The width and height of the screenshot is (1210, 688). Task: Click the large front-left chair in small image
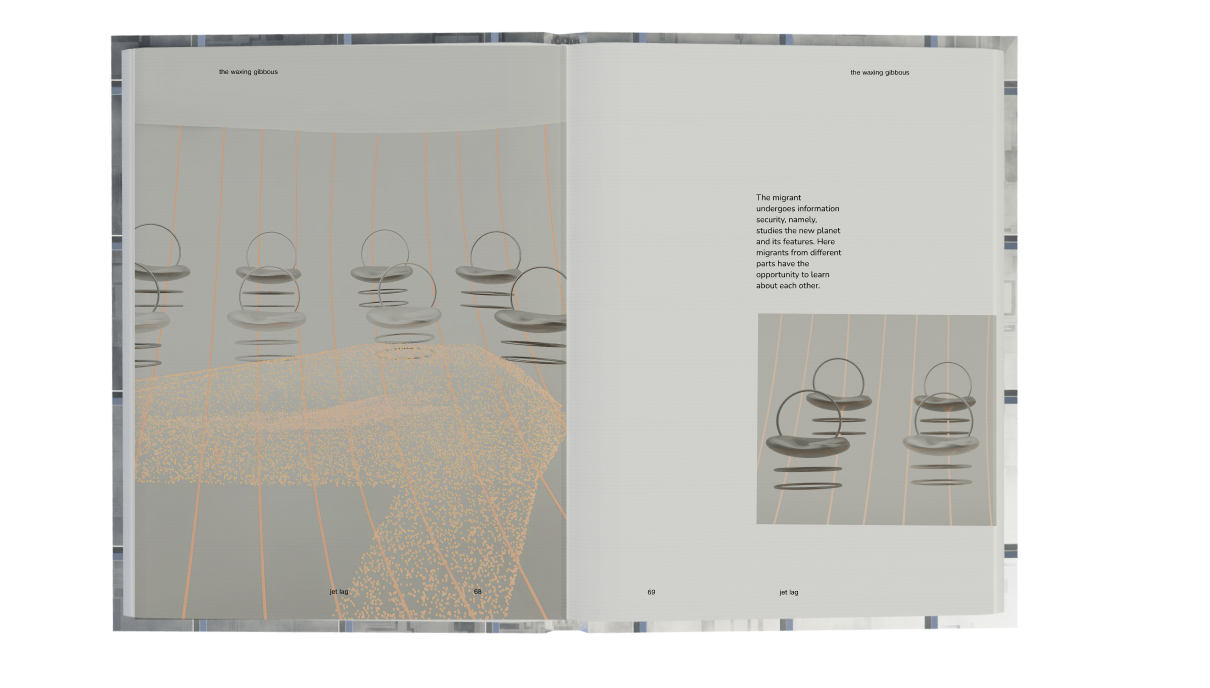tap(807, 441)
